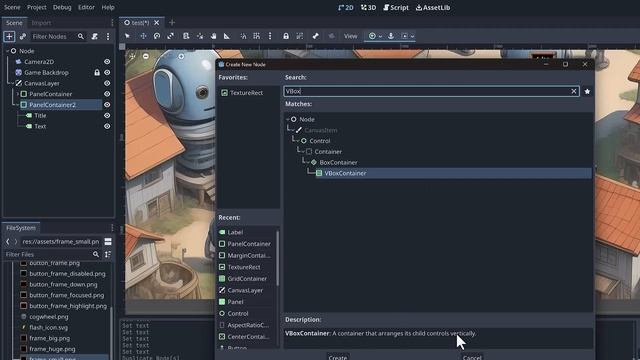The height and width of the screenshot is (360, 640).
Task: Add a new scene tab with plus
Action: pyautogui.click(x=172, y=23)
